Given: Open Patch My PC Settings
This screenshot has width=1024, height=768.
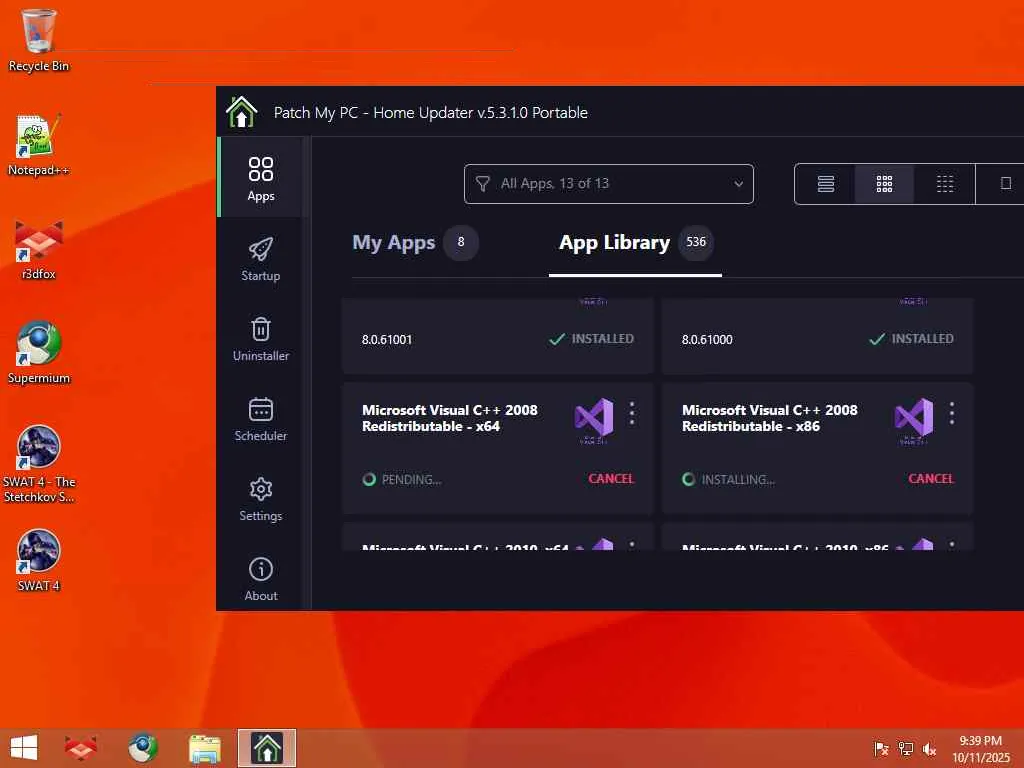Looking at the screenshot, I should coord(261,498).
